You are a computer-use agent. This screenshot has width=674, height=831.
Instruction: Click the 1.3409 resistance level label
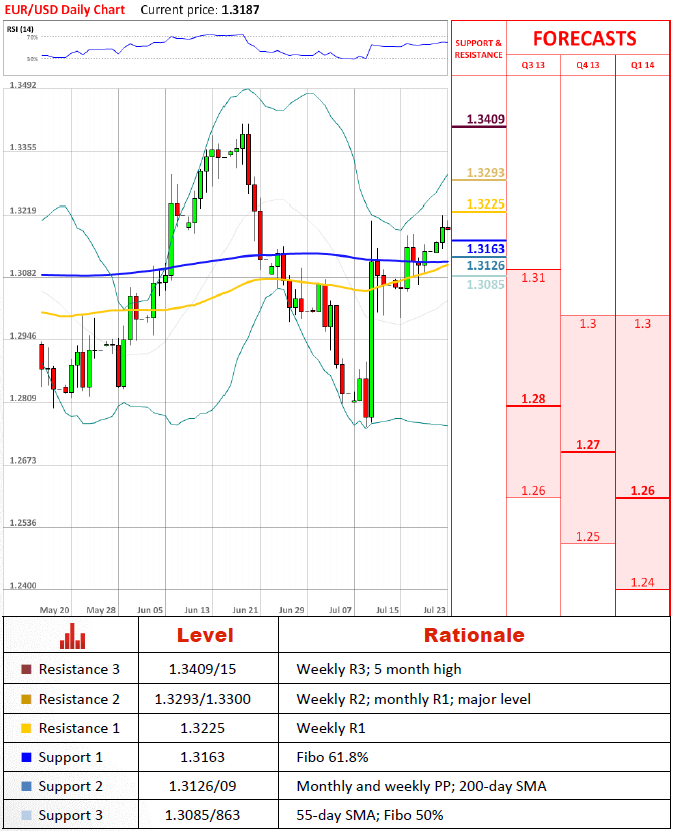pyautogui.click(x=485, y=119)
